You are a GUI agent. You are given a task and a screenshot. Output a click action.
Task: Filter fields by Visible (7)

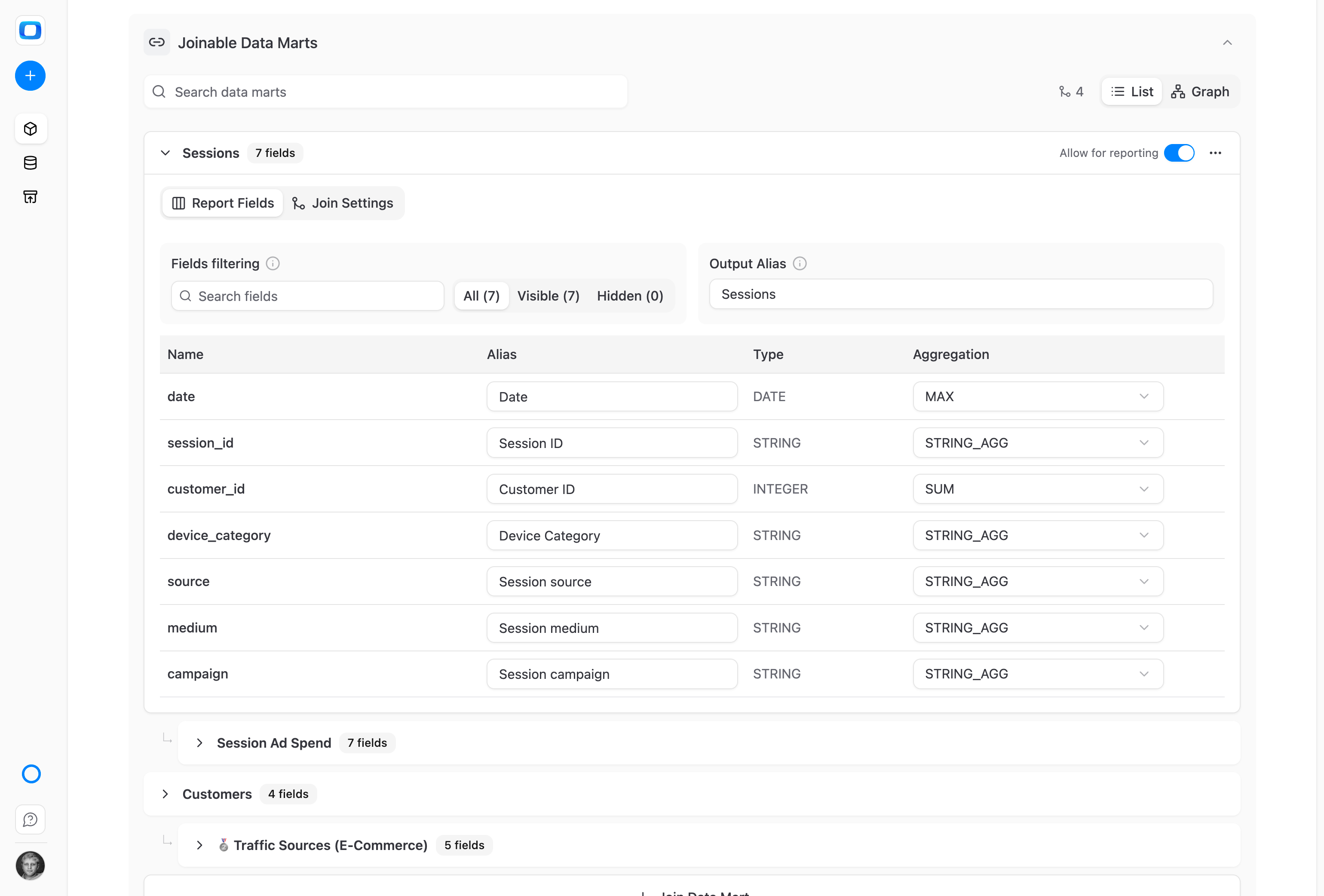point(548,296)
